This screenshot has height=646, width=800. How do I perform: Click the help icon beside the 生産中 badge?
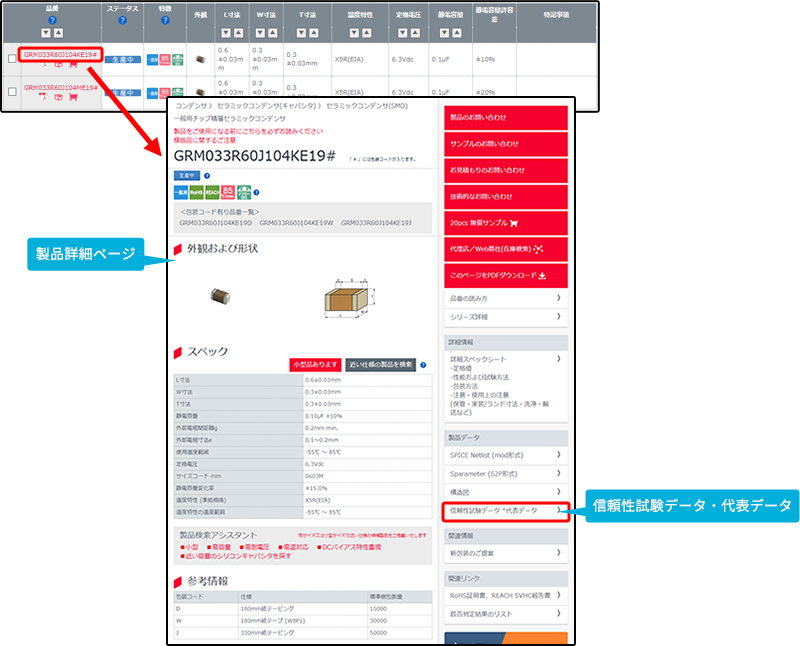pos(206,175)
